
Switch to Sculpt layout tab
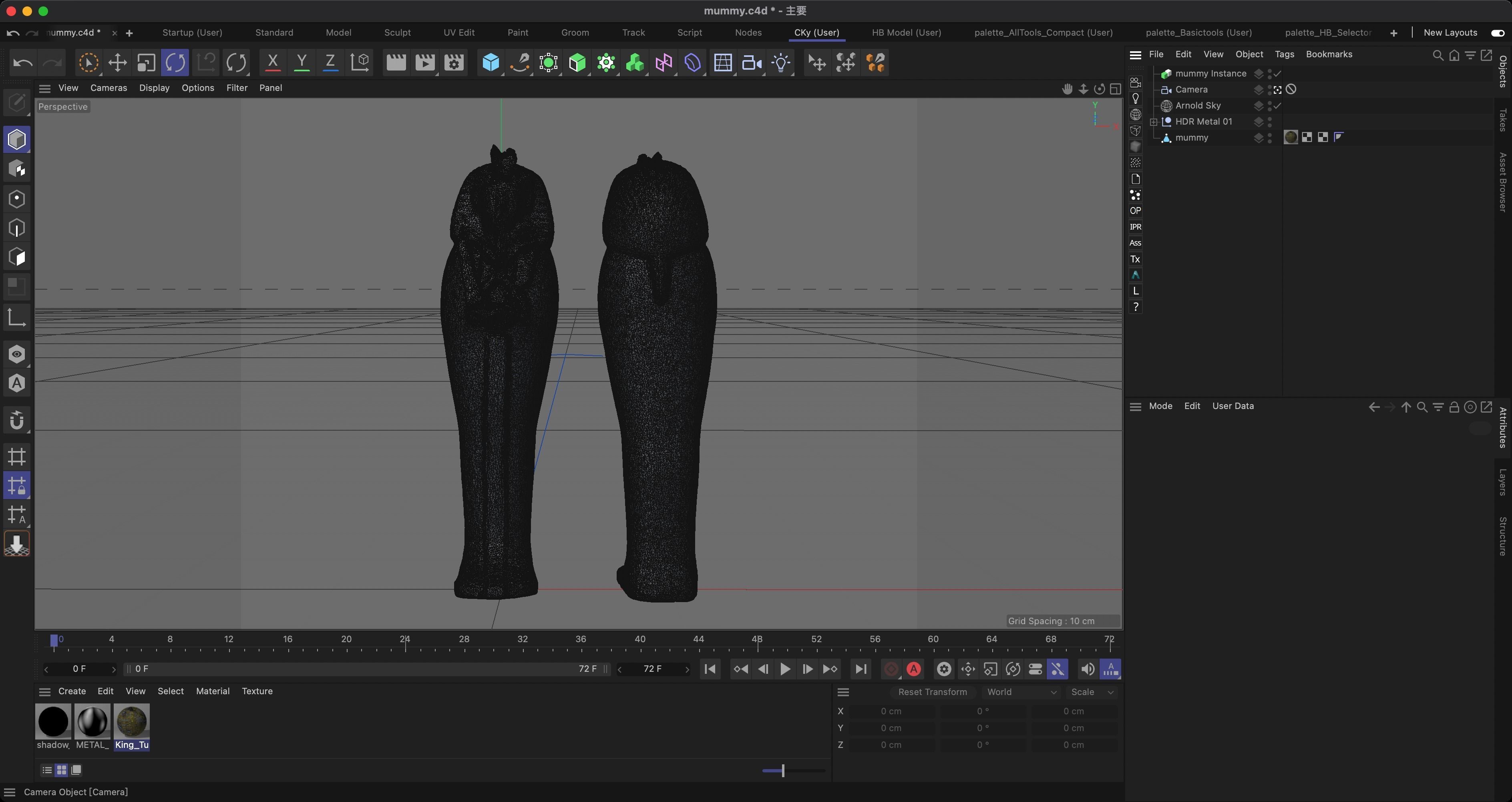pyautogui.click(x=397, y=33)
